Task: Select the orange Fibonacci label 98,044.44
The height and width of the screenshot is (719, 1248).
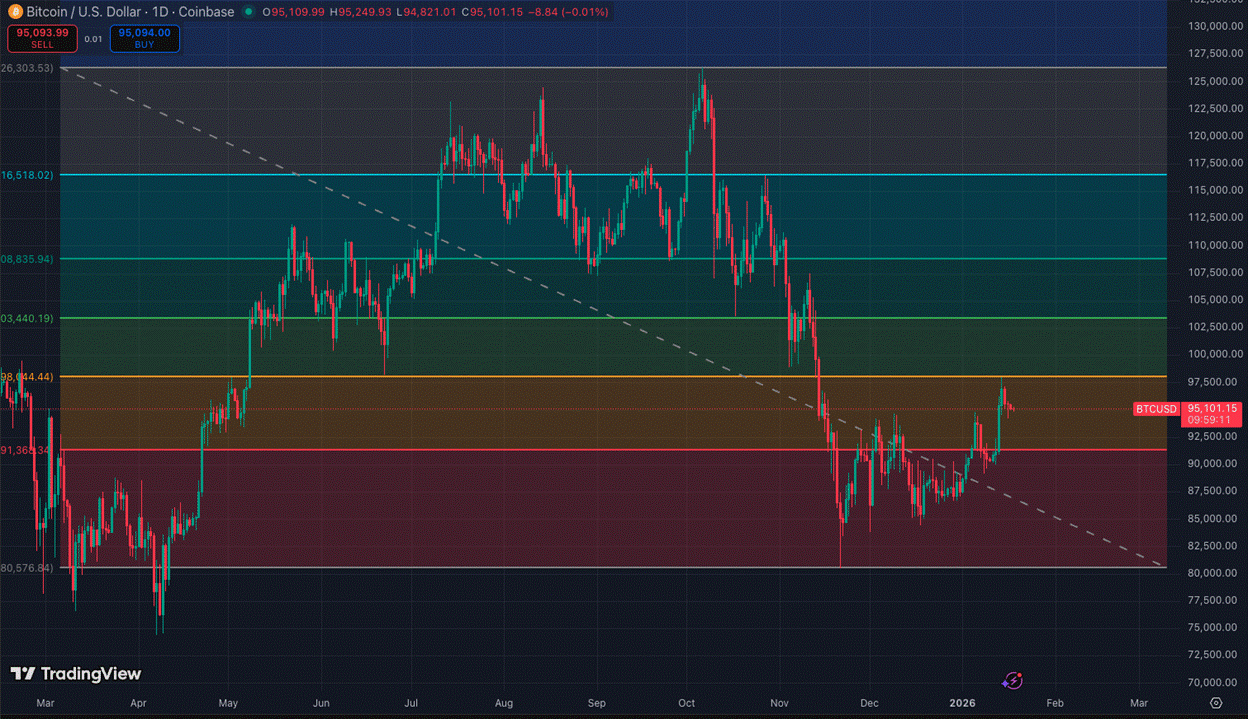Action: tap(27, 377)
